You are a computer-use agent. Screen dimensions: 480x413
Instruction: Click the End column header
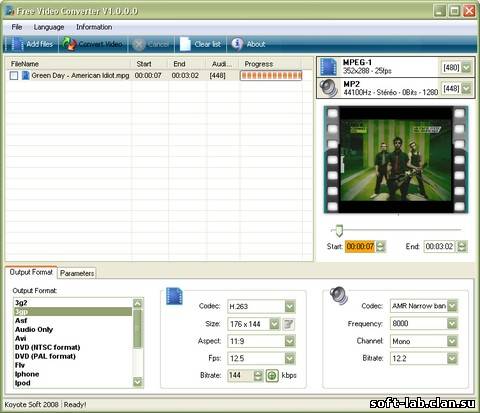pyautogui.click(x=186, y=64)
